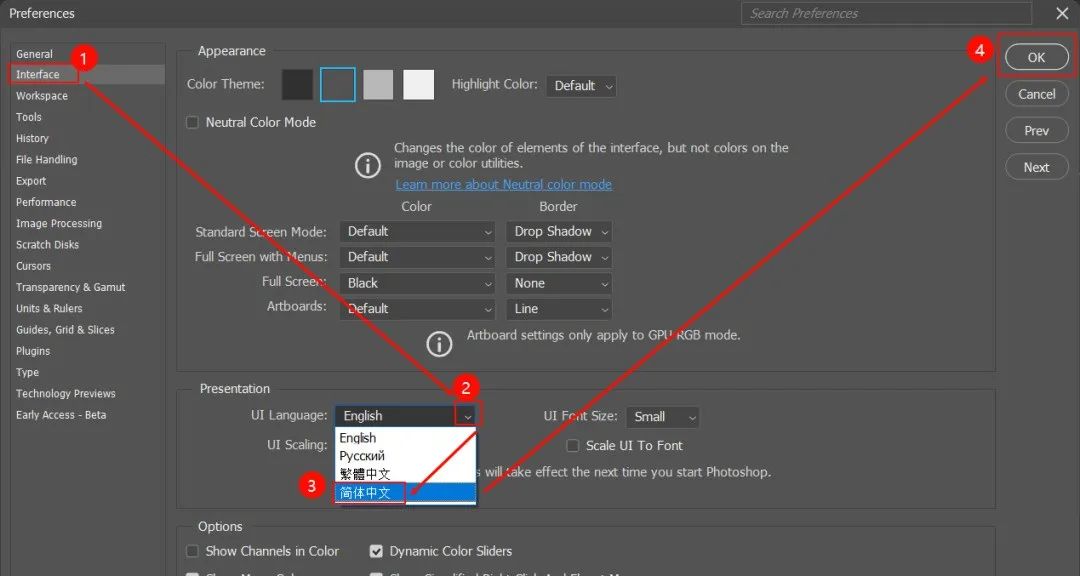
Task: Open Learn more about Neutral color mode link
Action: pos(503,185)
